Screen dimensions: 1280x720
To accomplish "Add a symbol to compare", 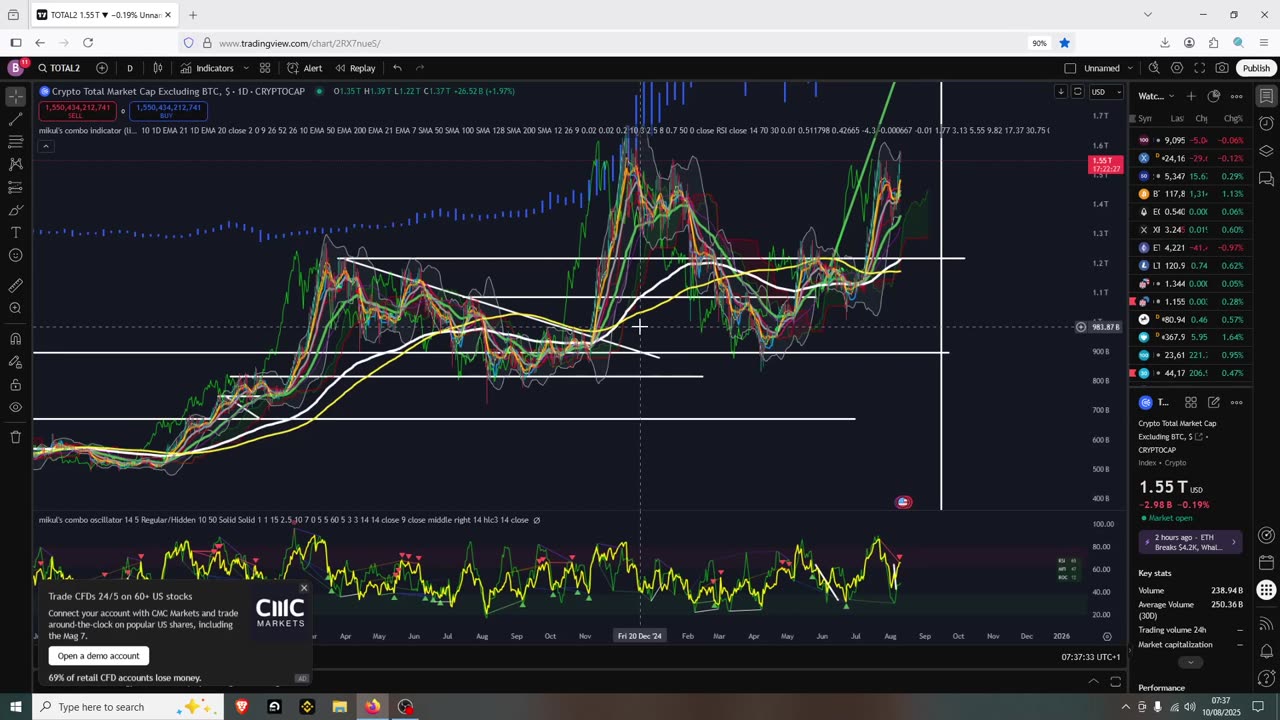I will click(x=102, y=68).
